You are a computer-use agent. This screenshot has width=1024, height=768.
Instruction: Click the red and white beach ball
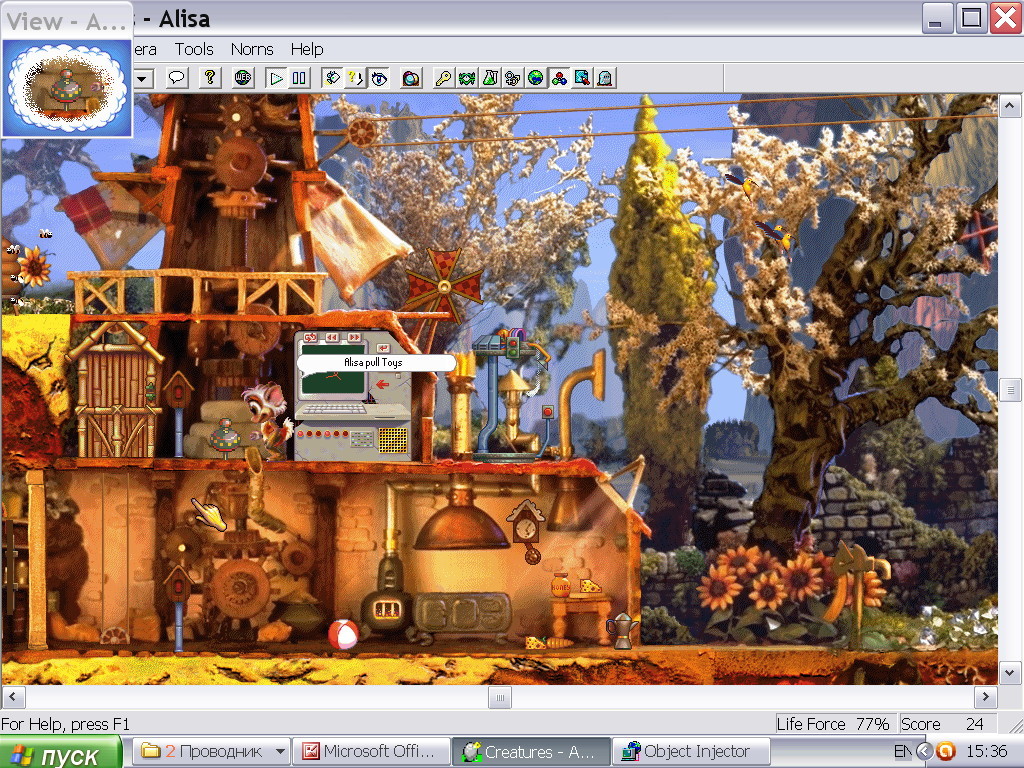[x=343, y=633]
